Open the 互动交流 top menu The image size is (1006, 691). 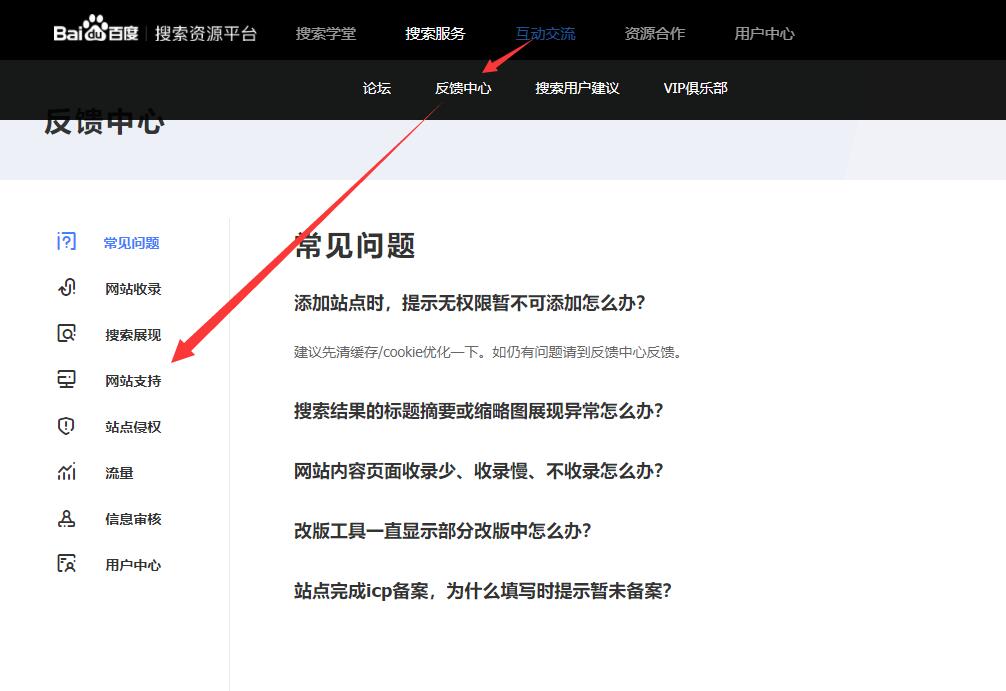point(545,33)
